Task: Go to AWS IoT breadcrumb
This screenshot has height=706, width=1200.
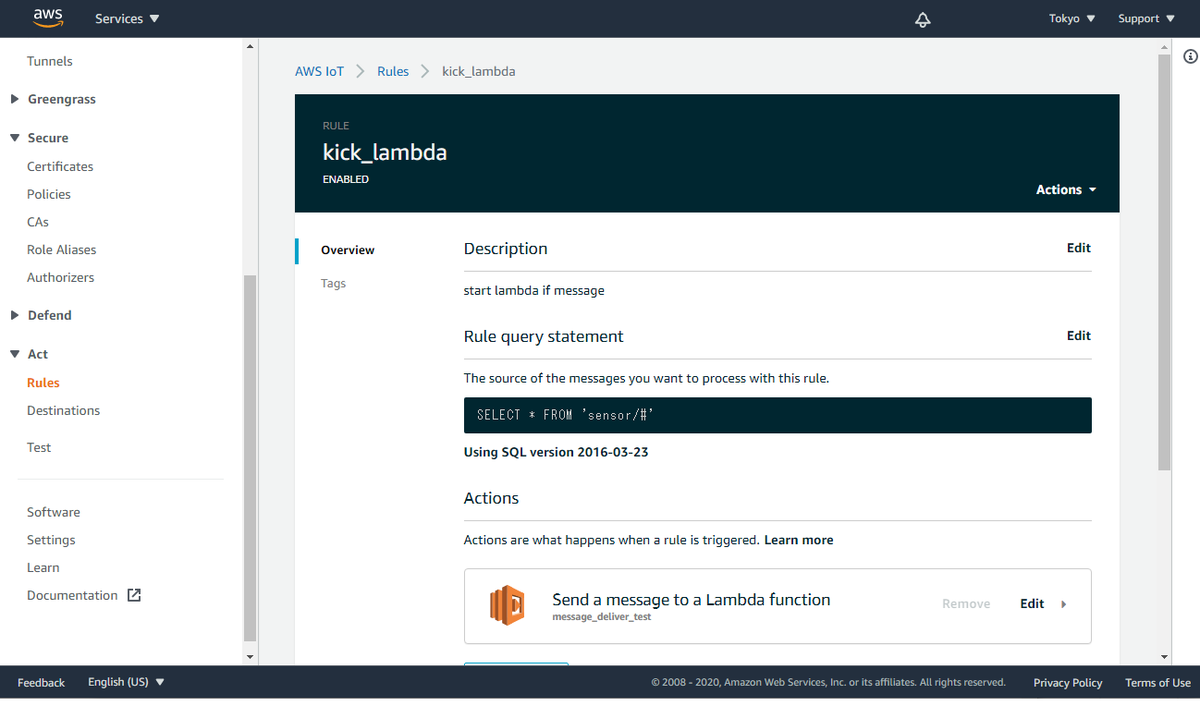Action: [x=319, y=71]
